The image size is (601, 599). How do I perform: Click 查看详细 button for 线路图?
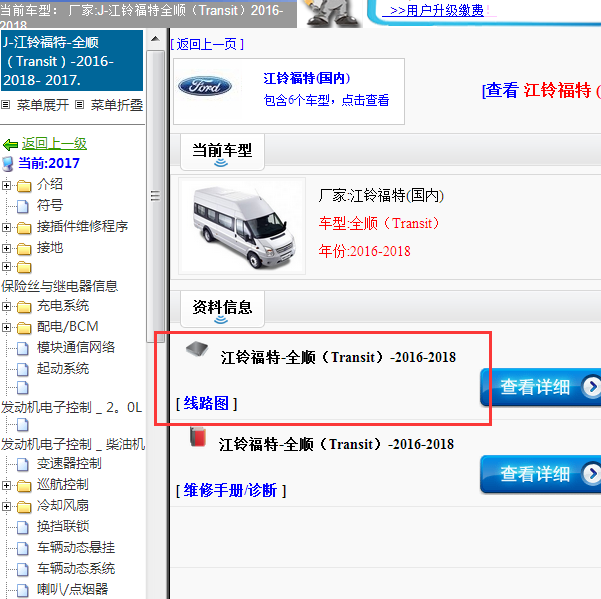pyautogui.click(x=540, y=387)
